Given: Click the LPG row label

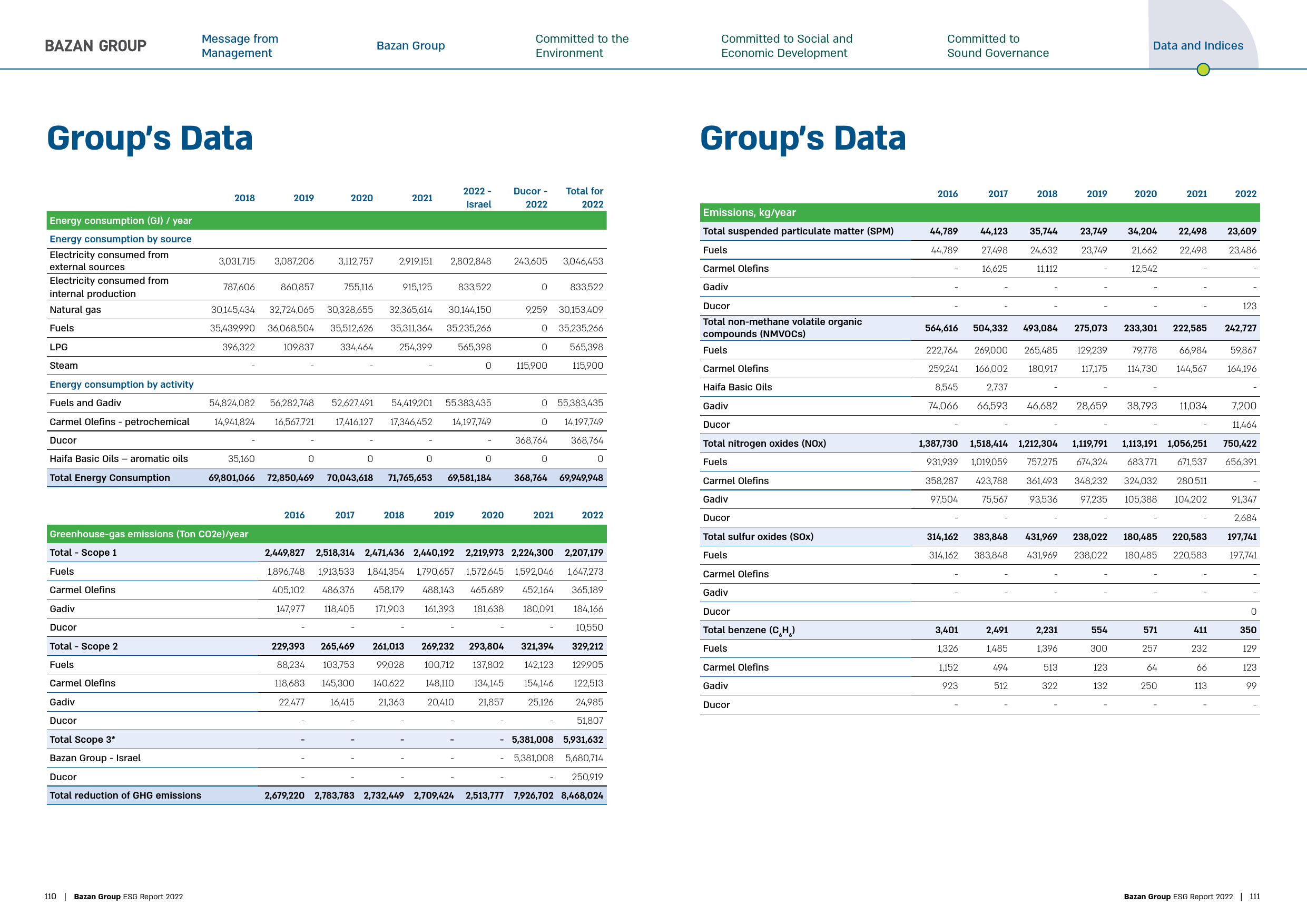Looking at the screenshot, I should coord(58,347).
